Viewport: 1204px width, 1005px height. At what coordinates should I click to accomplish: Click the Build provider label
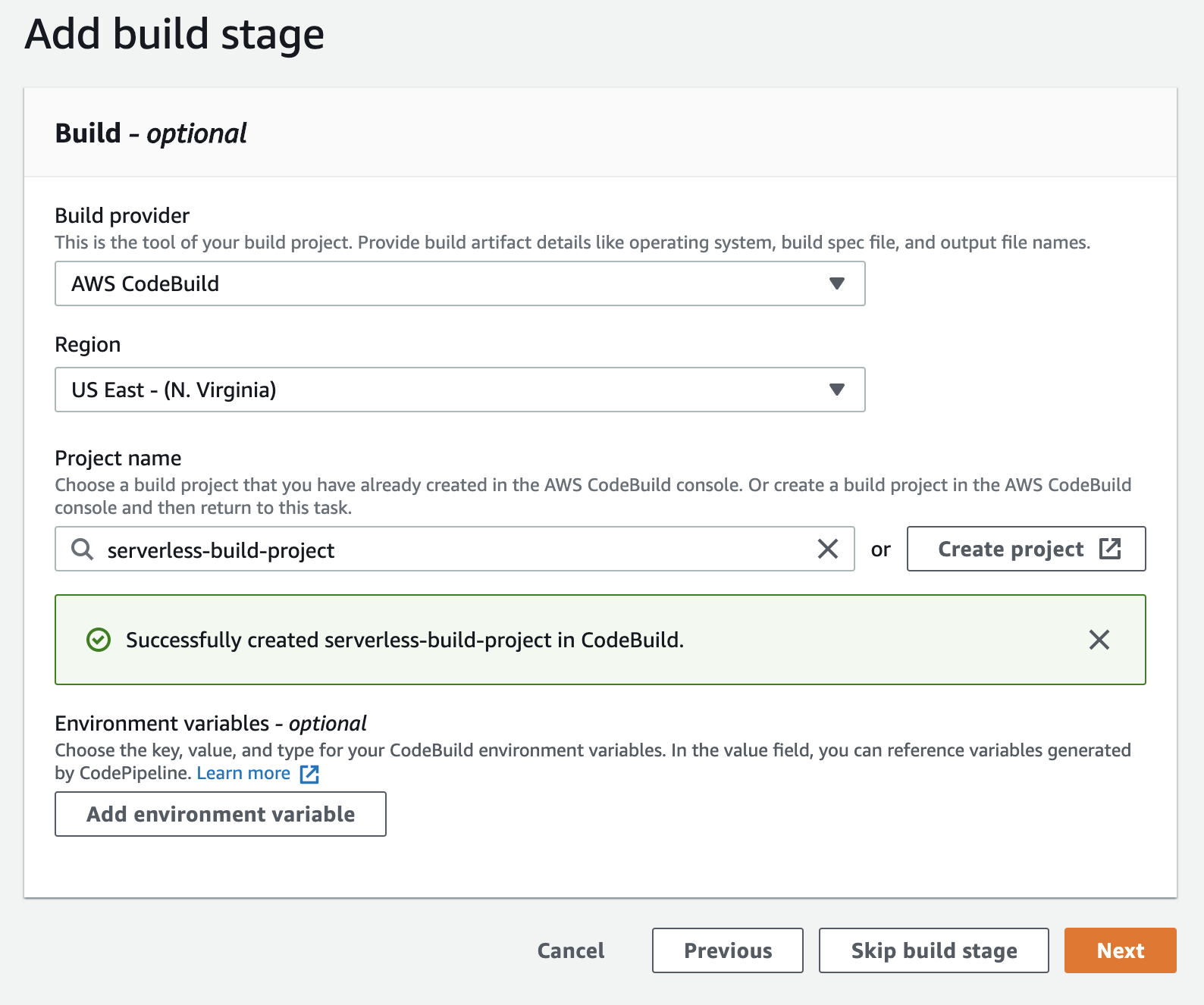tap(122, 216)
